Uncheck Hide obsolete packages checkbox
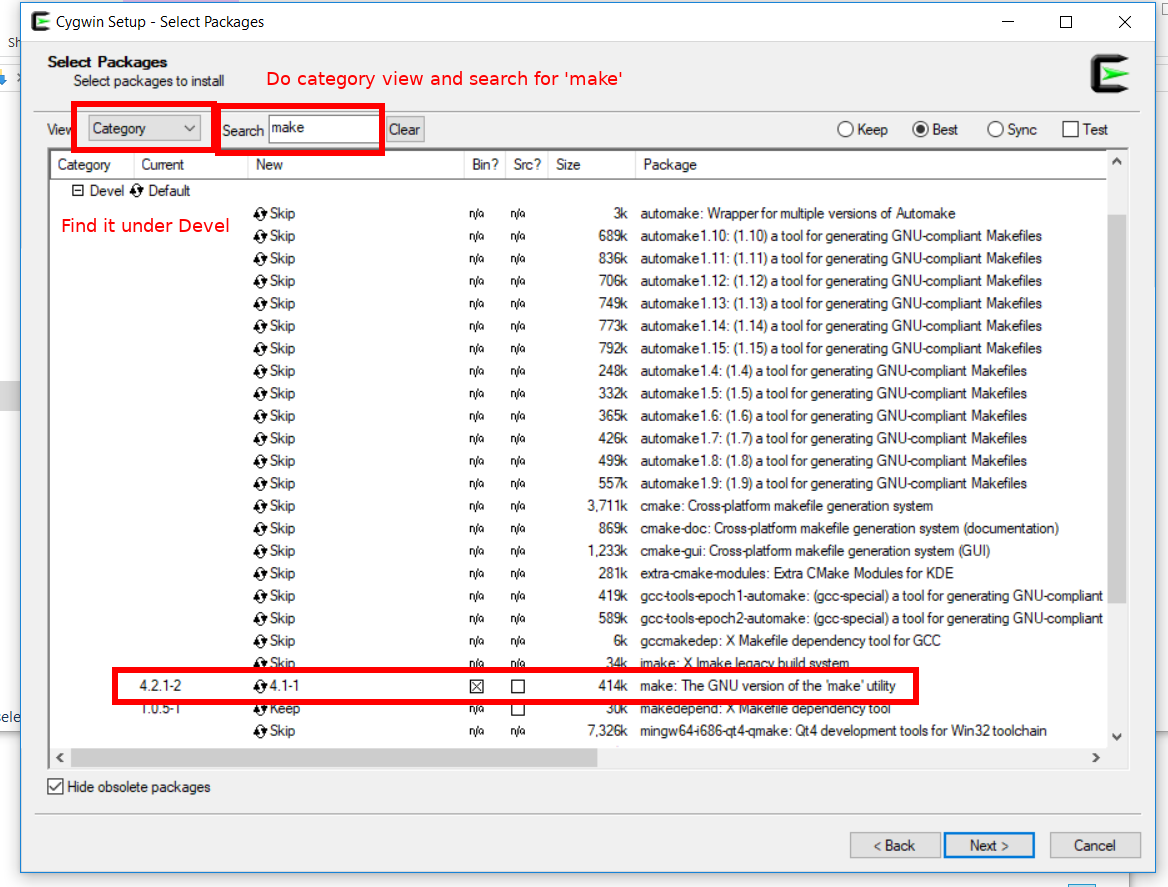 coord(56,787)
